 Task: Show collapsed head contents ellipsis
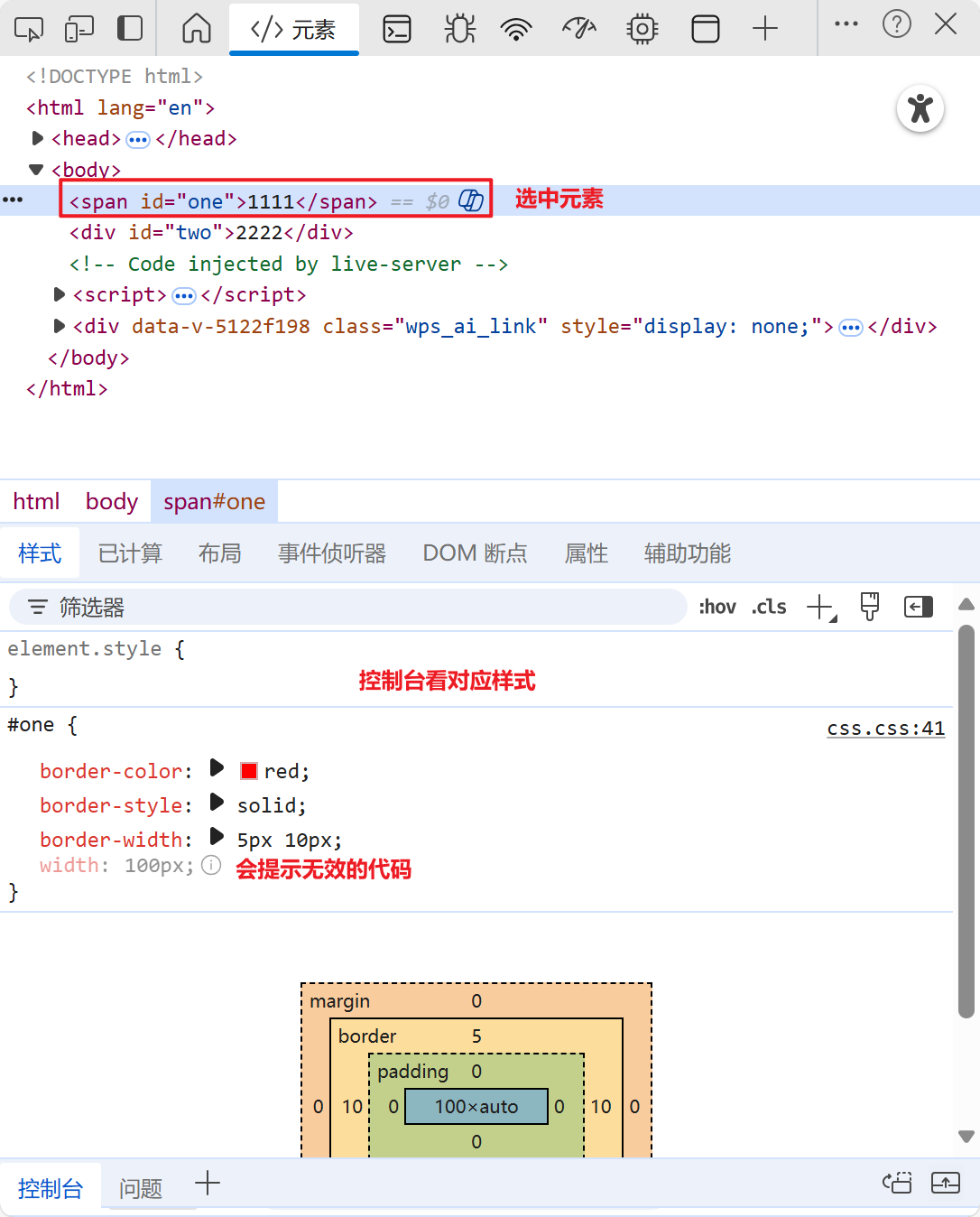(138, 140)
